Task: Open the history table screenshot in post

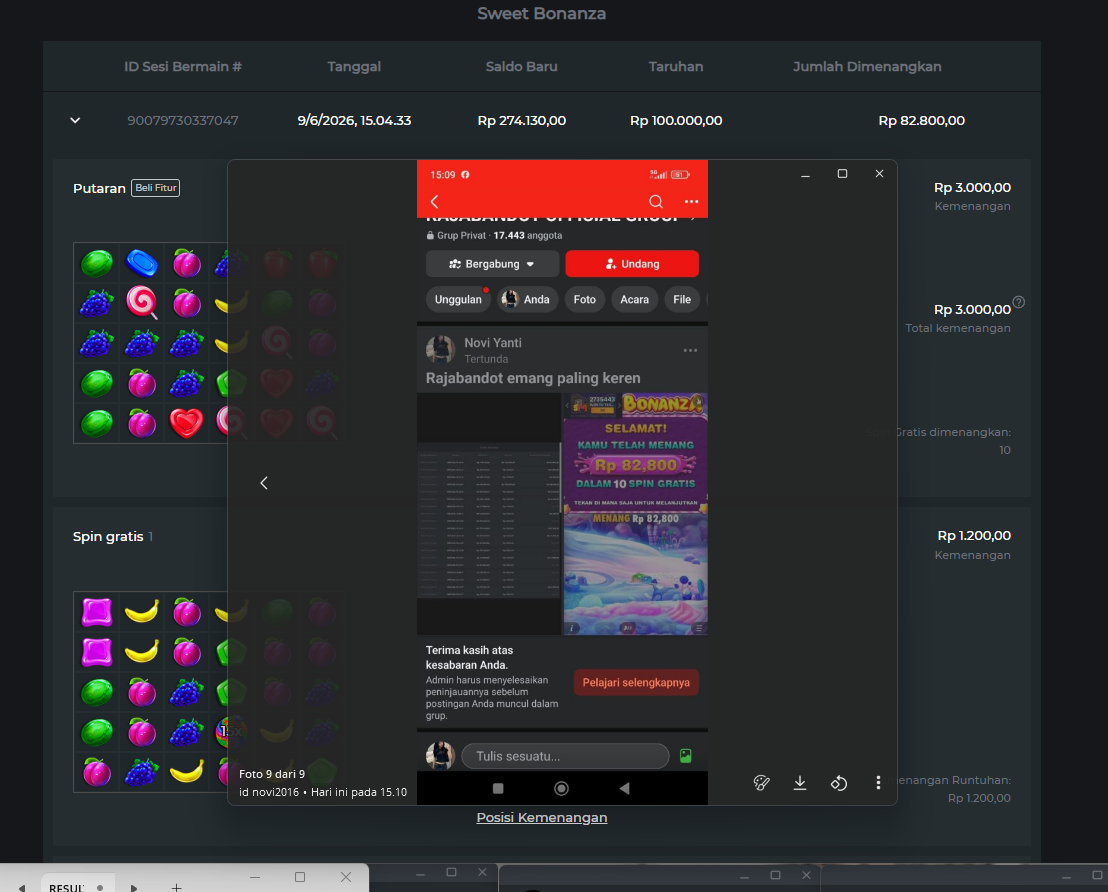Action: tap(489, 514)
